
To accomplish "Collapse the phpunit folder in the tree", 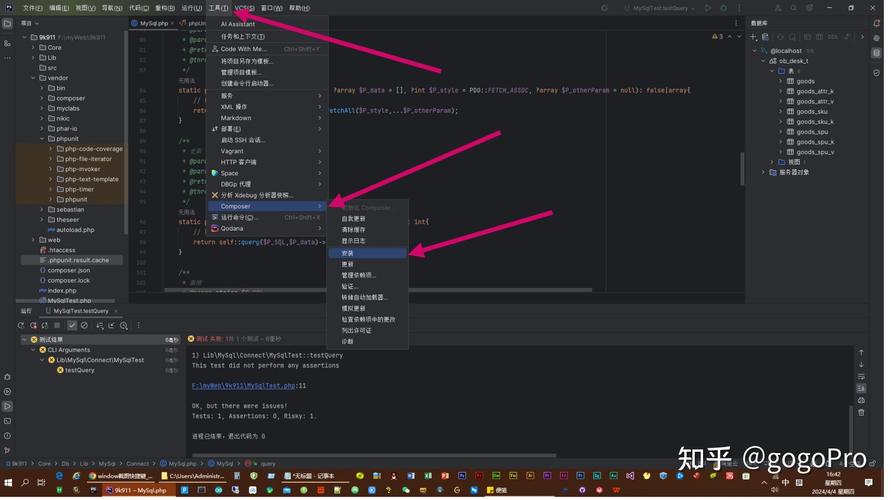I will [42, 139].
